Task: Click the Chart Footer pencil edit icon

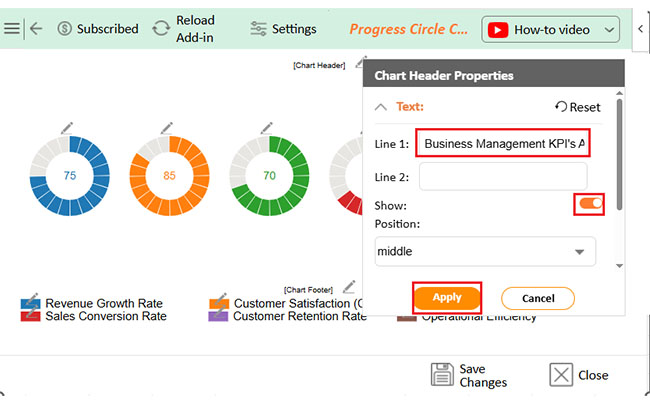Action: click(349, 287)
